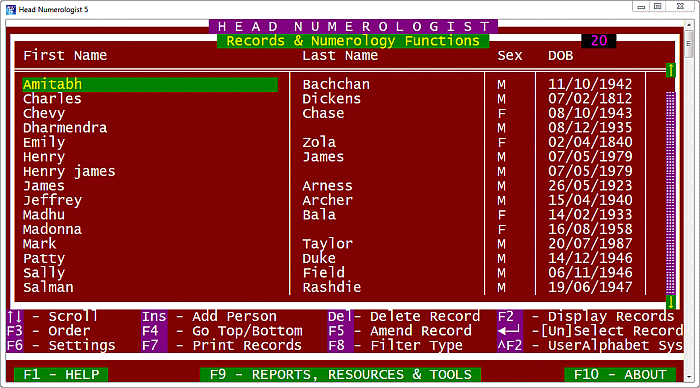Click the green up arrow scroll icon
The height and width of the screenshot is (388, 700).
tap(671, 70)
